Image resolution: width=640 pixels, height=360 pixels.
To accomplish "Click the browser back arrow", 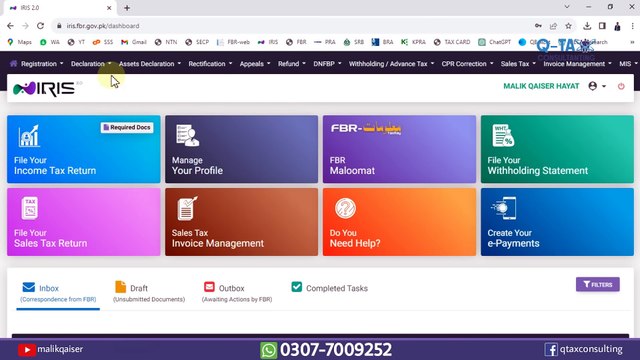I will (10, 26).
